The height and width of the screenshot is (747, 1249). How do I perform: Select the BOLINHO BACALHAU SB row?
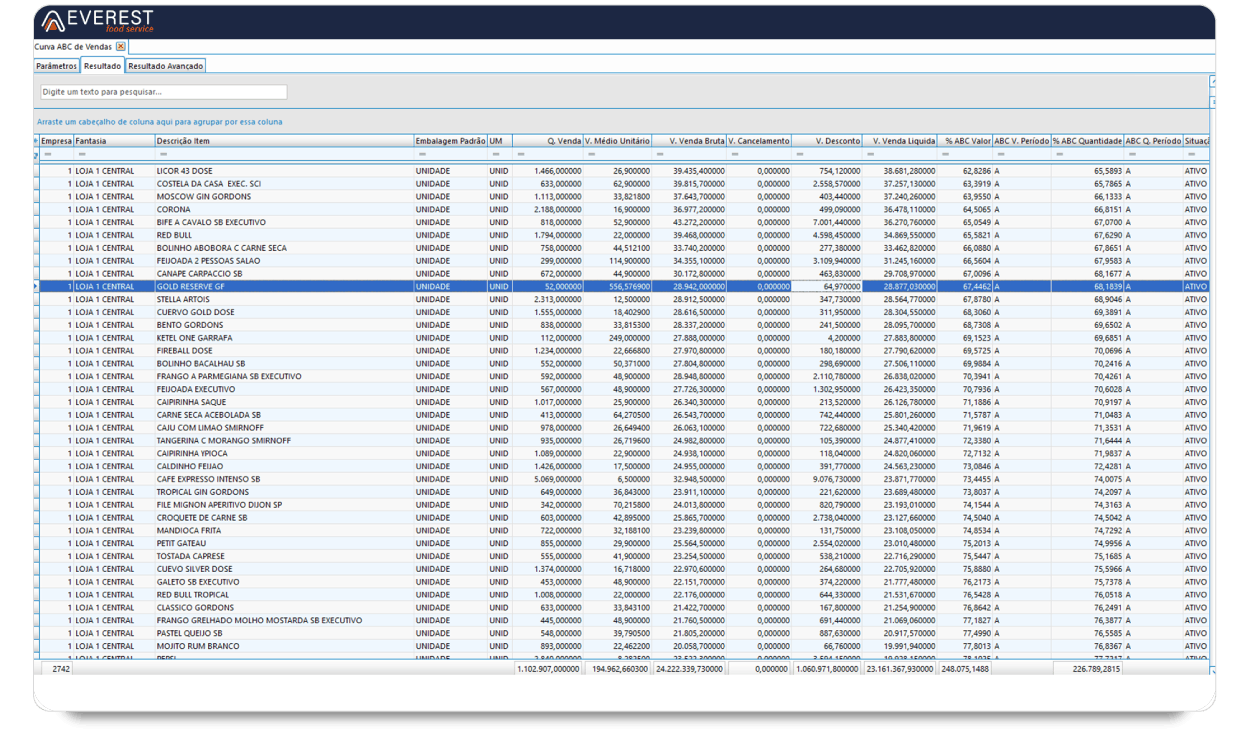click(624, 364)
